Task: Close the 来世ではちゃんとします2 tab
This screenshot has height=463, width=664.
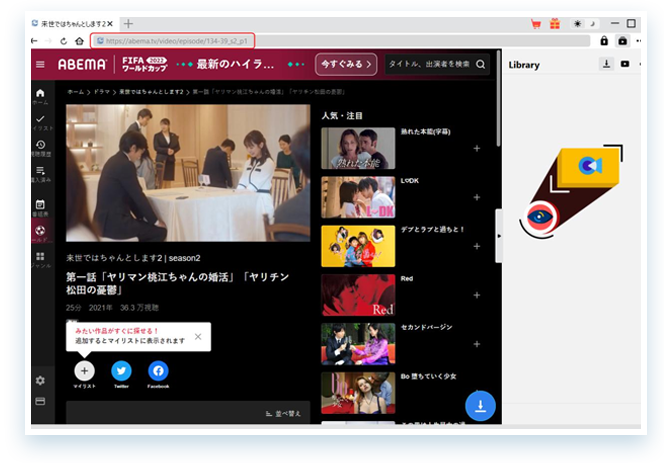Action: click(110, 24)
